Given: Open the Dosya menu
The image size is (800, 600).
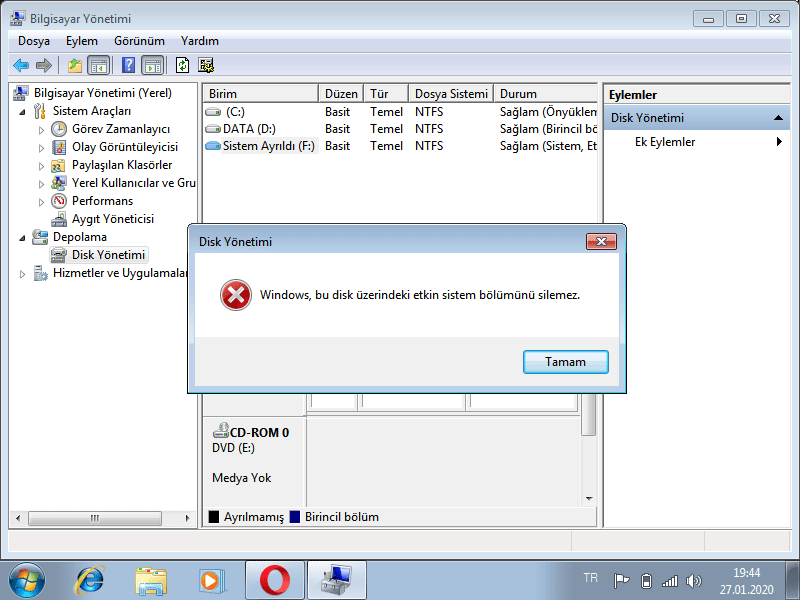Looking at the screenshot, I should [x=34, y=41].
